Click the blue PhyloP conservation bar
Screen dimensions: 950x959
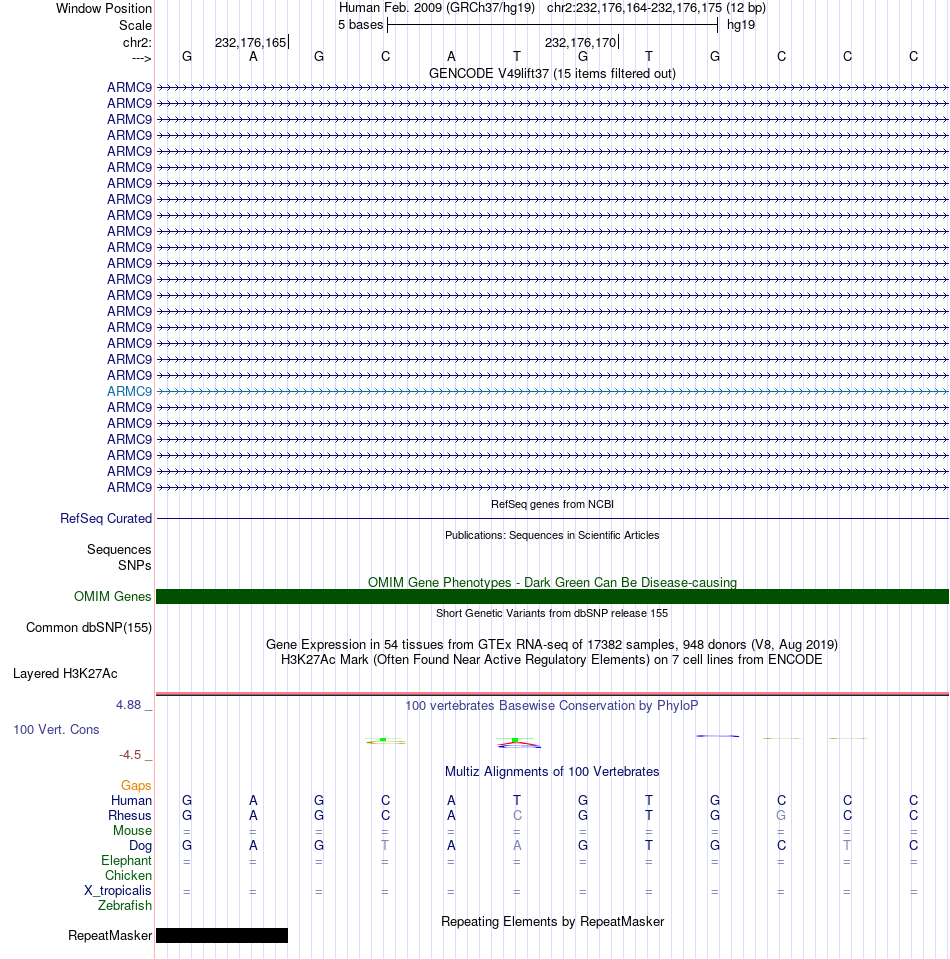718,736
